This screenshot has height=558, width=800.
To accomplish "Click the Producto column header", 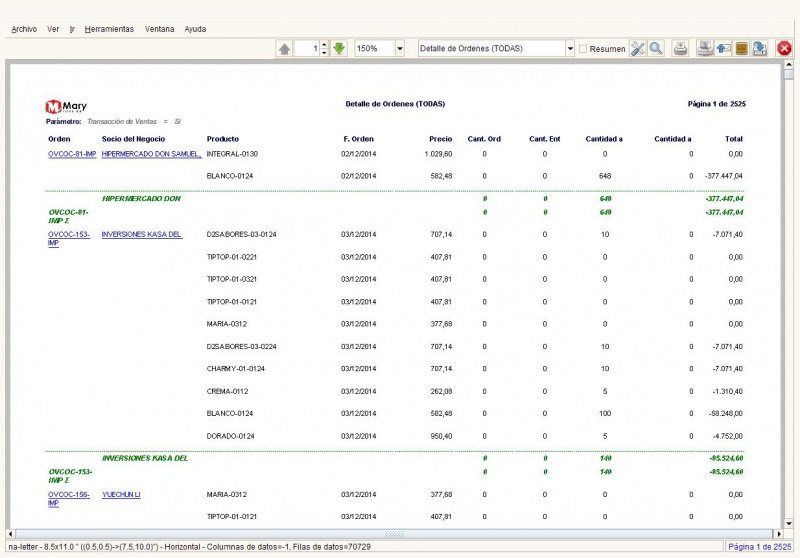I will tap(222, 139).
